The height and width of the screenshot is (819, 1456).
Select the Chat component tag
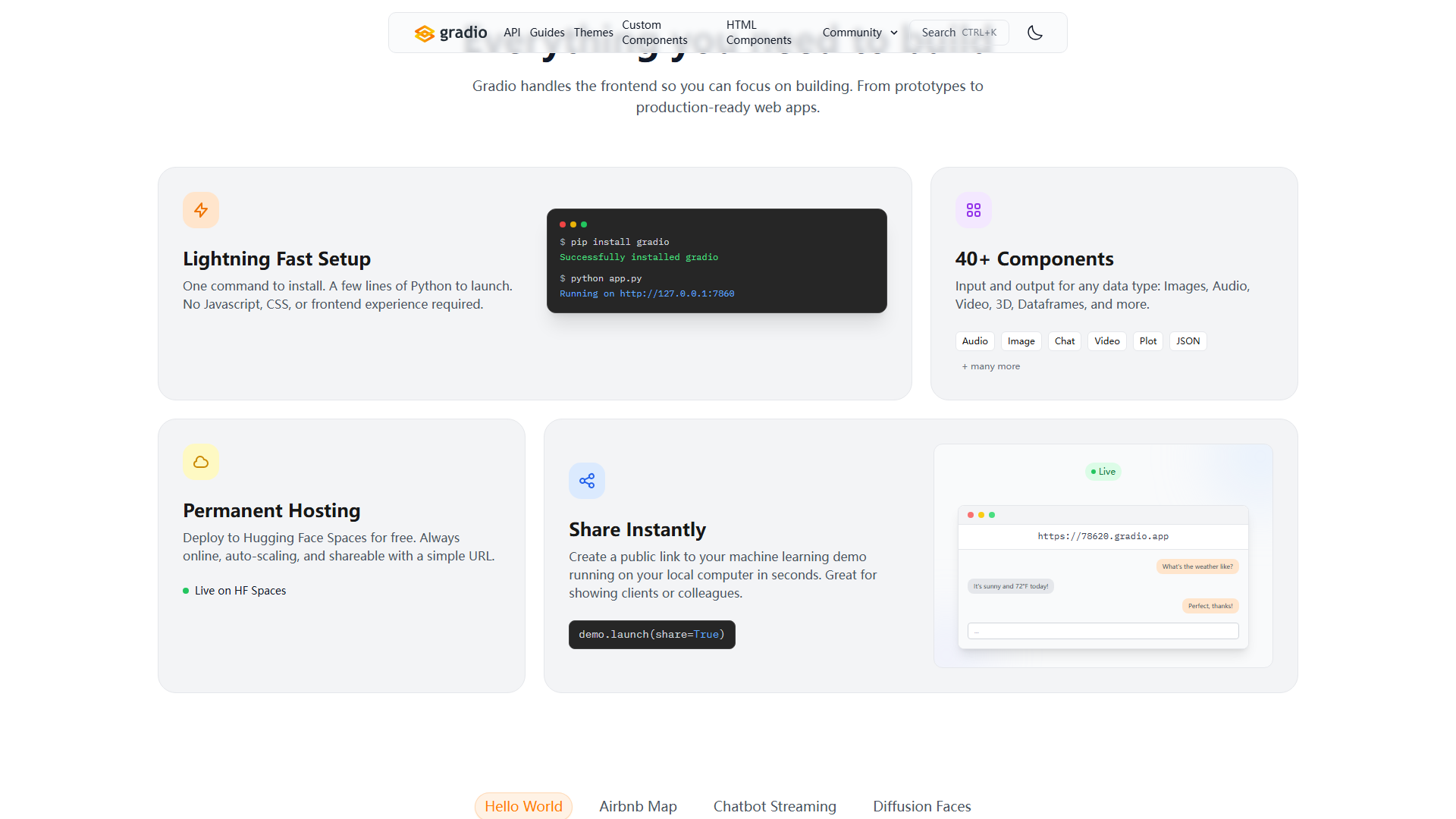[x=1065, y=341]
